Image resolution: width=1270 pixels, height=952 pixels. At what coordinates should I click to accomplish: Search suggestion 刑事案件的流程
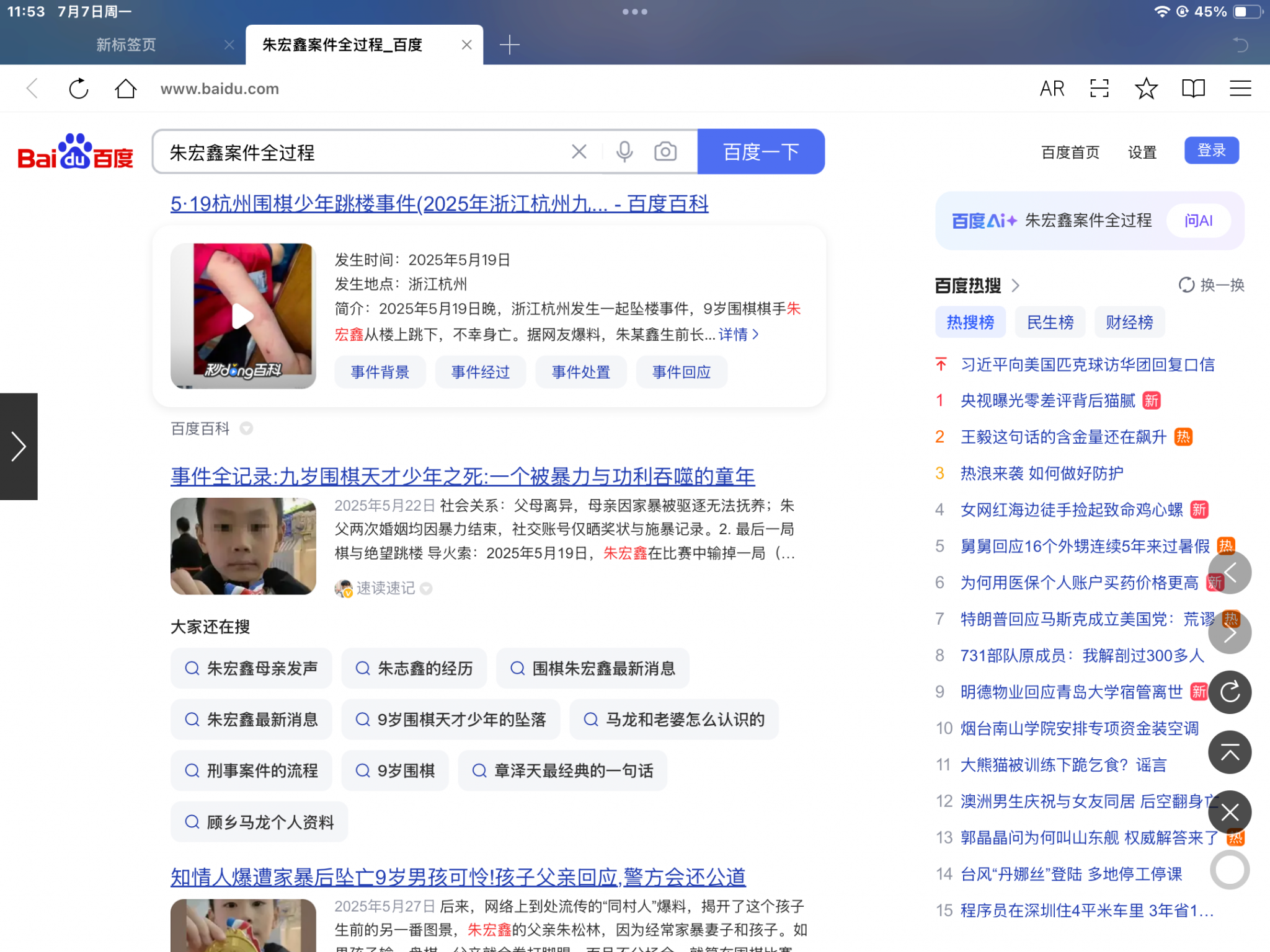tap(251, 770)
